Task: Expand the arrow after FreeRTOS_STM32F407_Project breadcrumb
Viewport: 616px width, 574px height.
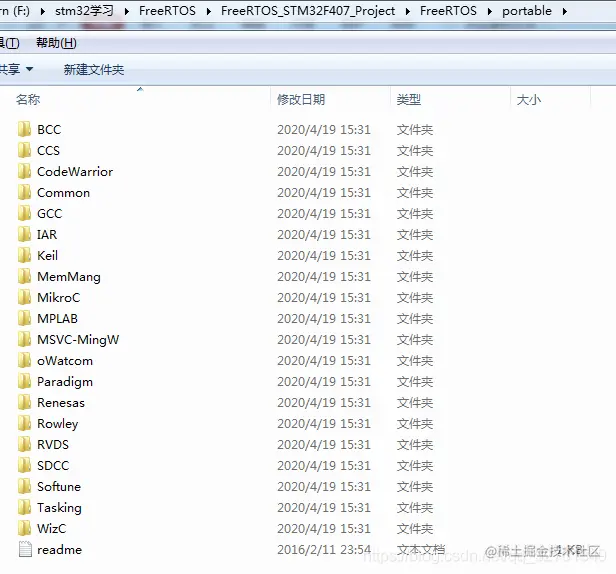Action: pyautogui.click(x=407, y=11)
